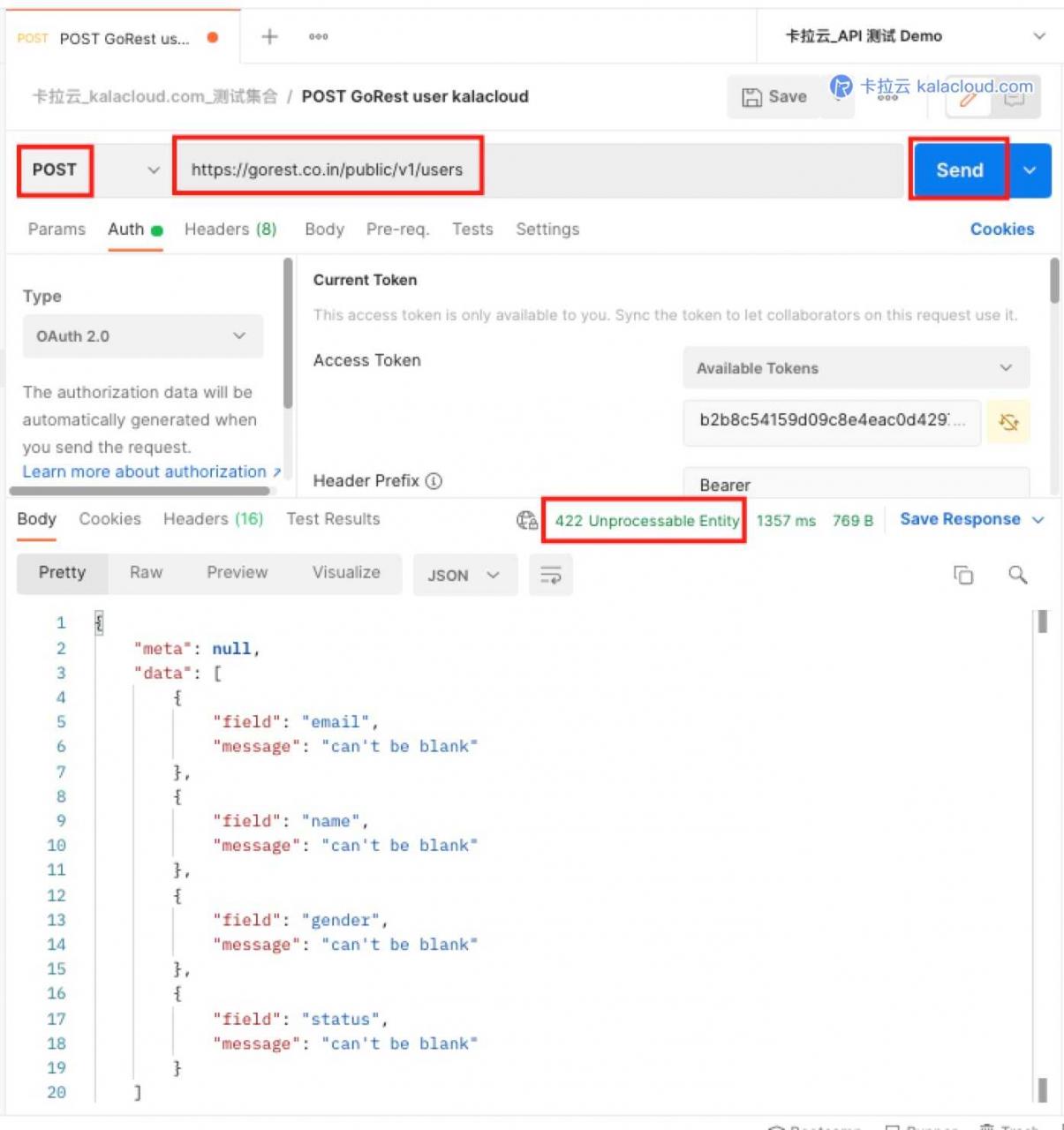This screenshot has height=1130, width=1064.
Task: Open the JSON format dropdown
Action: (x=464, y=575)
